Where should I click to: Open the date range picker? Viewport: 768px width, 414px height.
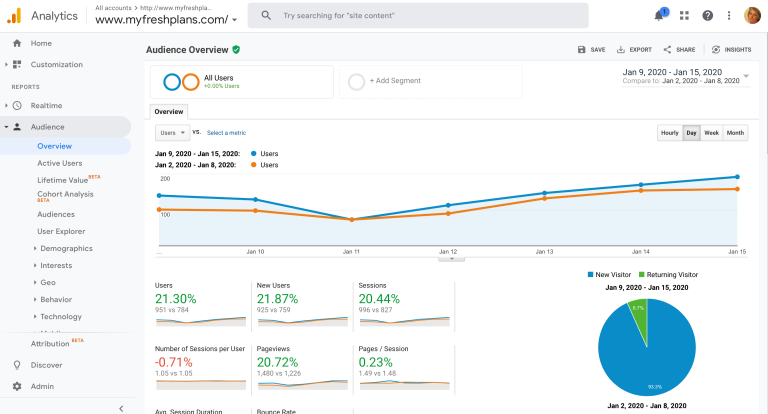[686, 76]
